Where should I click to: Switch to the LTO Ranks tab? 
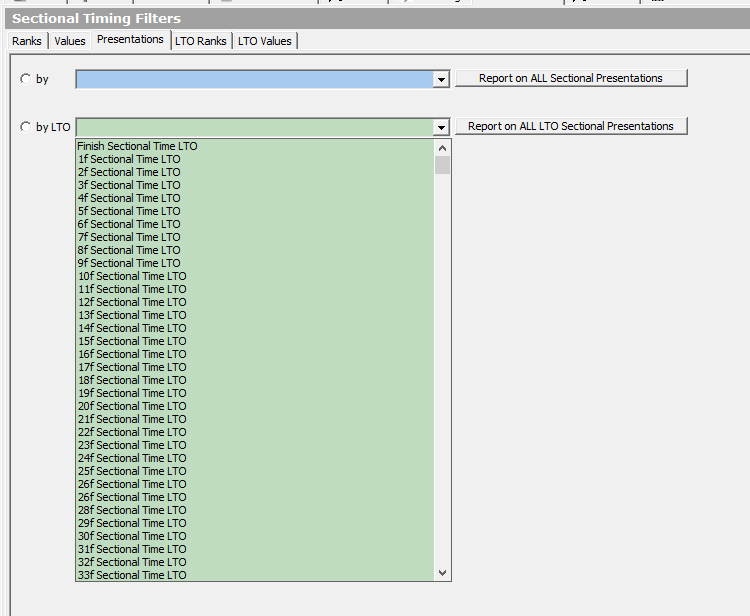coord(201,41)
